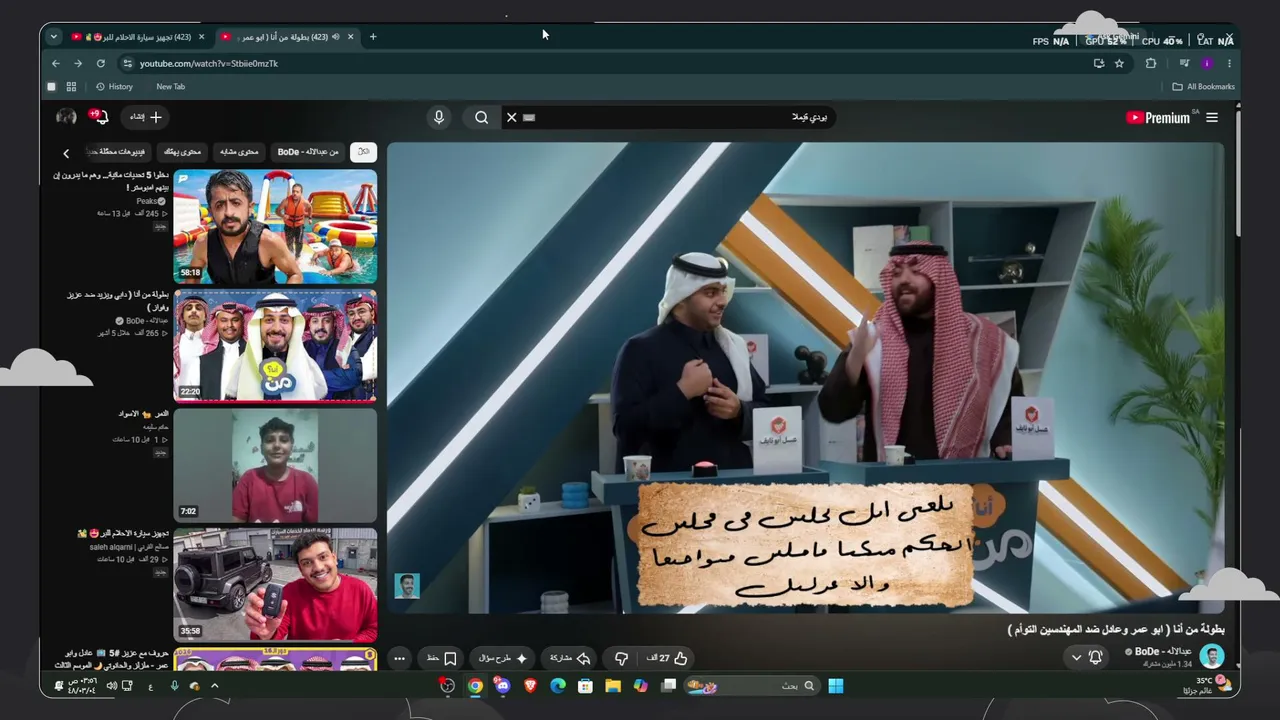Open Google Chrome from the taskbar
Screen dimensions: 1280x720
click(x=475, y=686)
